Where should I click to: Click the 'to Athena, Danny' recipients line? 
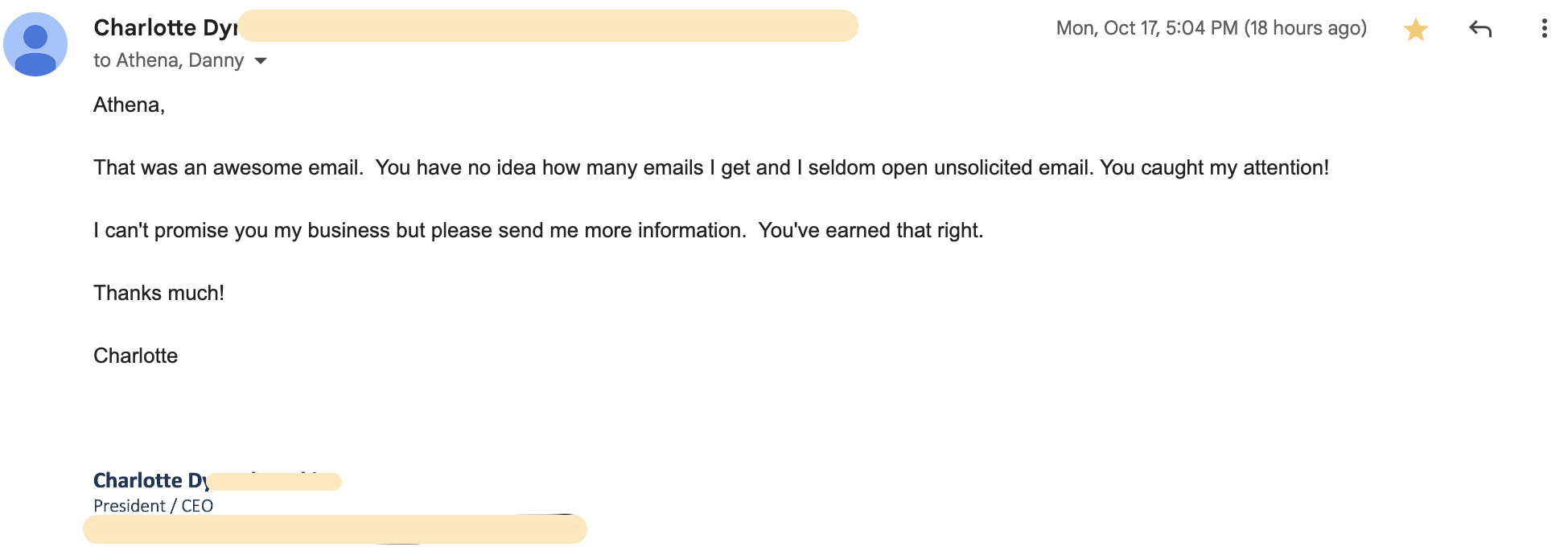pos(169,61)
